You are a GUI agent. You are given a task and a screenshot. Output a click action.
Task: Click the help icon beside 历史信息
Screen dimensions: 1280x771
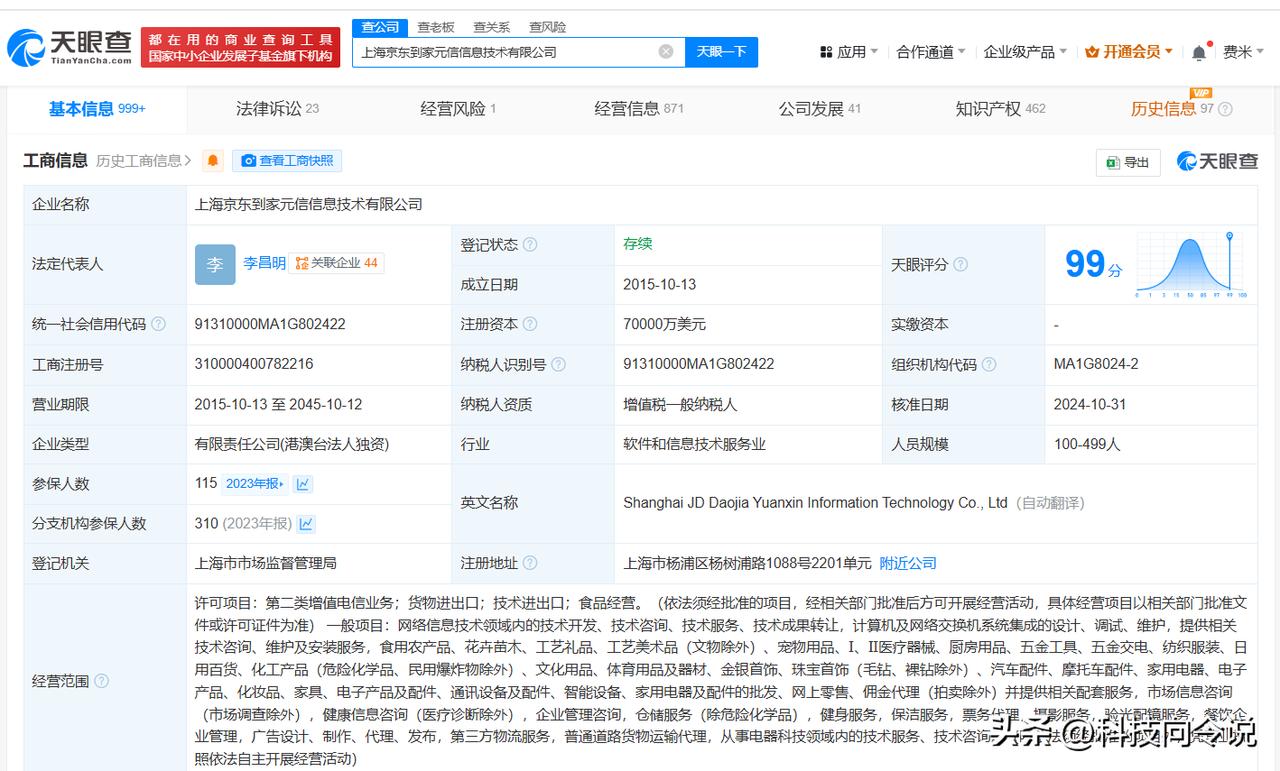coord(1225,109)
